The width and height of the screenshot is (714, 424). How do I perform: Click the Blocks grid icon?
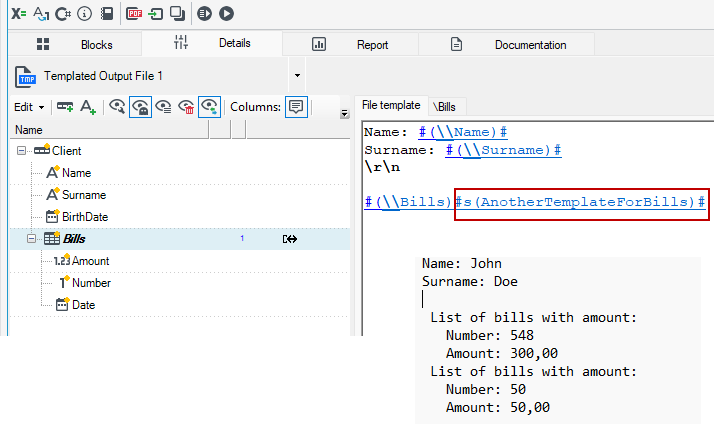[43, 44]
